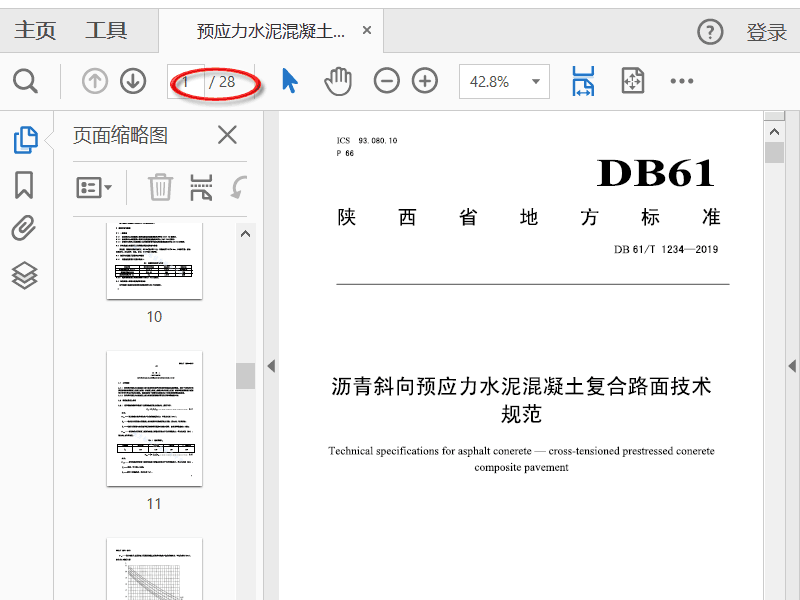The height and width of the screenshot is (600, 800).
Task: Close the 预应力水泥混凝土 document tab
Action: 367,31
